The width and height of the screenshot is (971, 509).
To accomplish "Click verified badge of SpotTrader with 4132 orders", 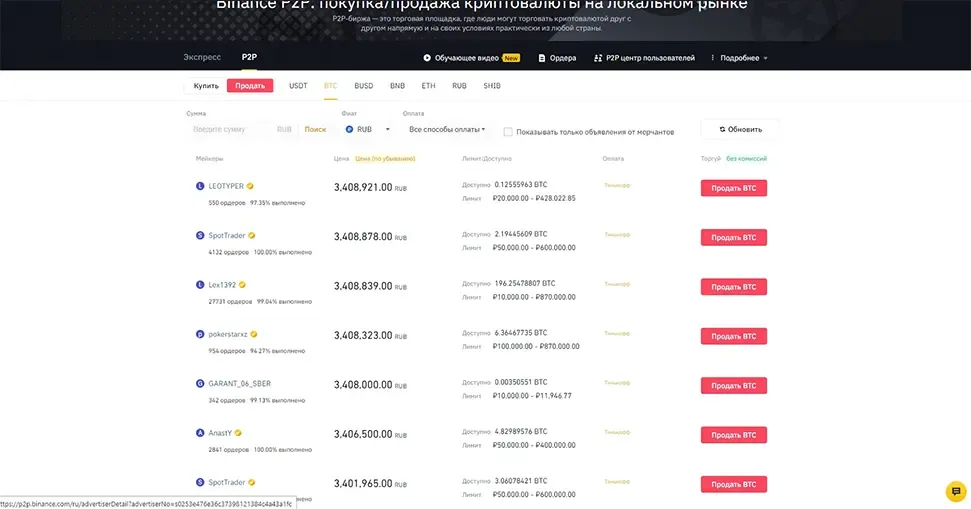I will (251, 235).
